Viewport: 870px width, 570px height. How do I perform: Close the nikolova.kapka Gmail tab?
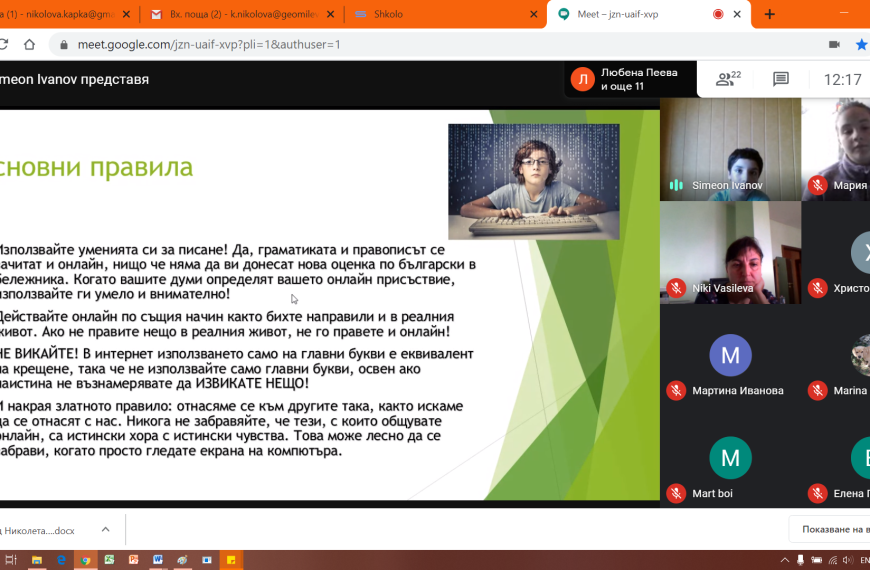pyautogui.click(x=127, y=14)
